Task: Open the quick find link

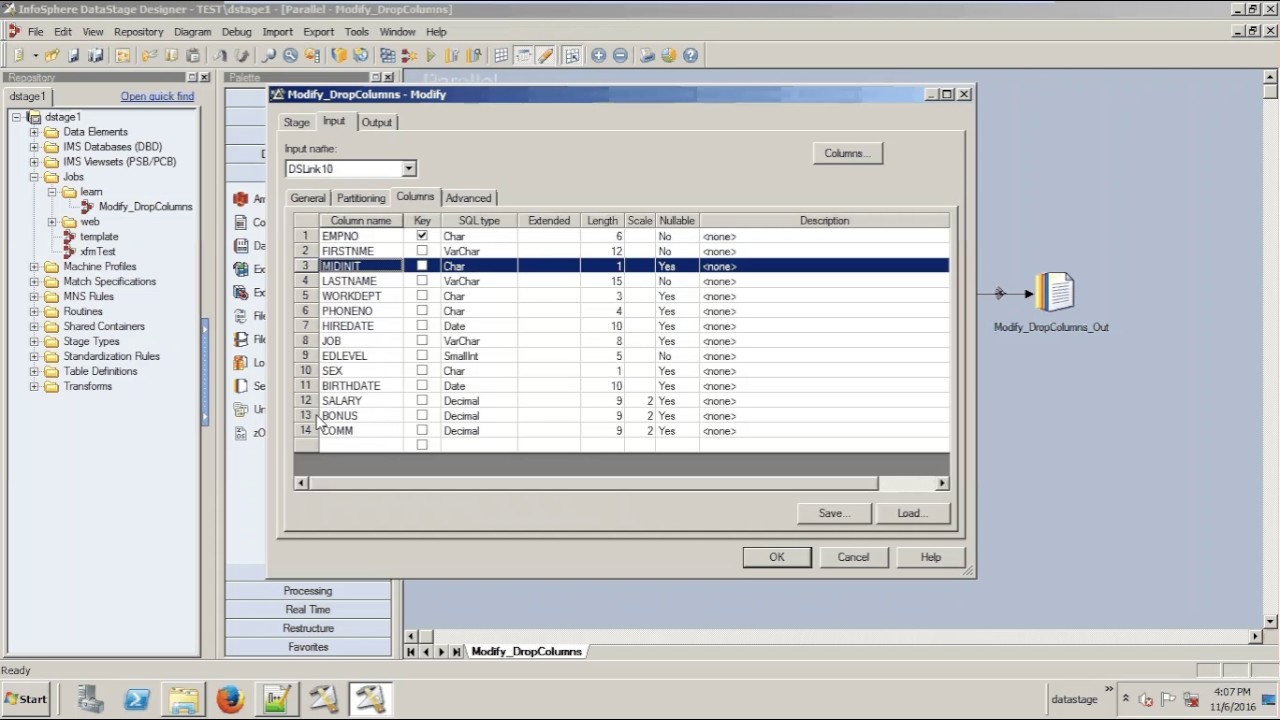Action: point(157,96)
